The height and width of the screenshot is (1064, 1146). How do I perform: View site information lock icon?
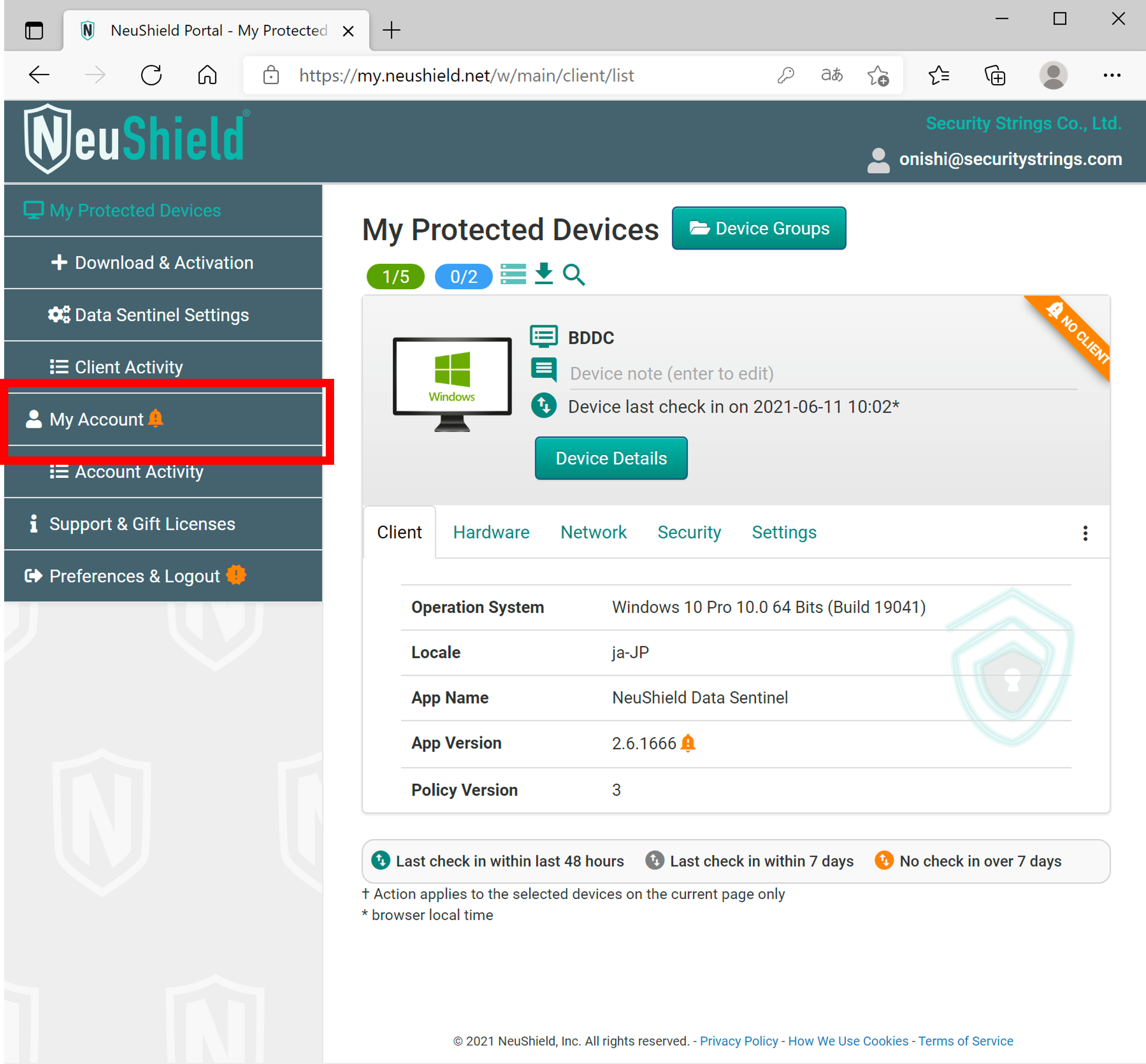coord(271,75)
